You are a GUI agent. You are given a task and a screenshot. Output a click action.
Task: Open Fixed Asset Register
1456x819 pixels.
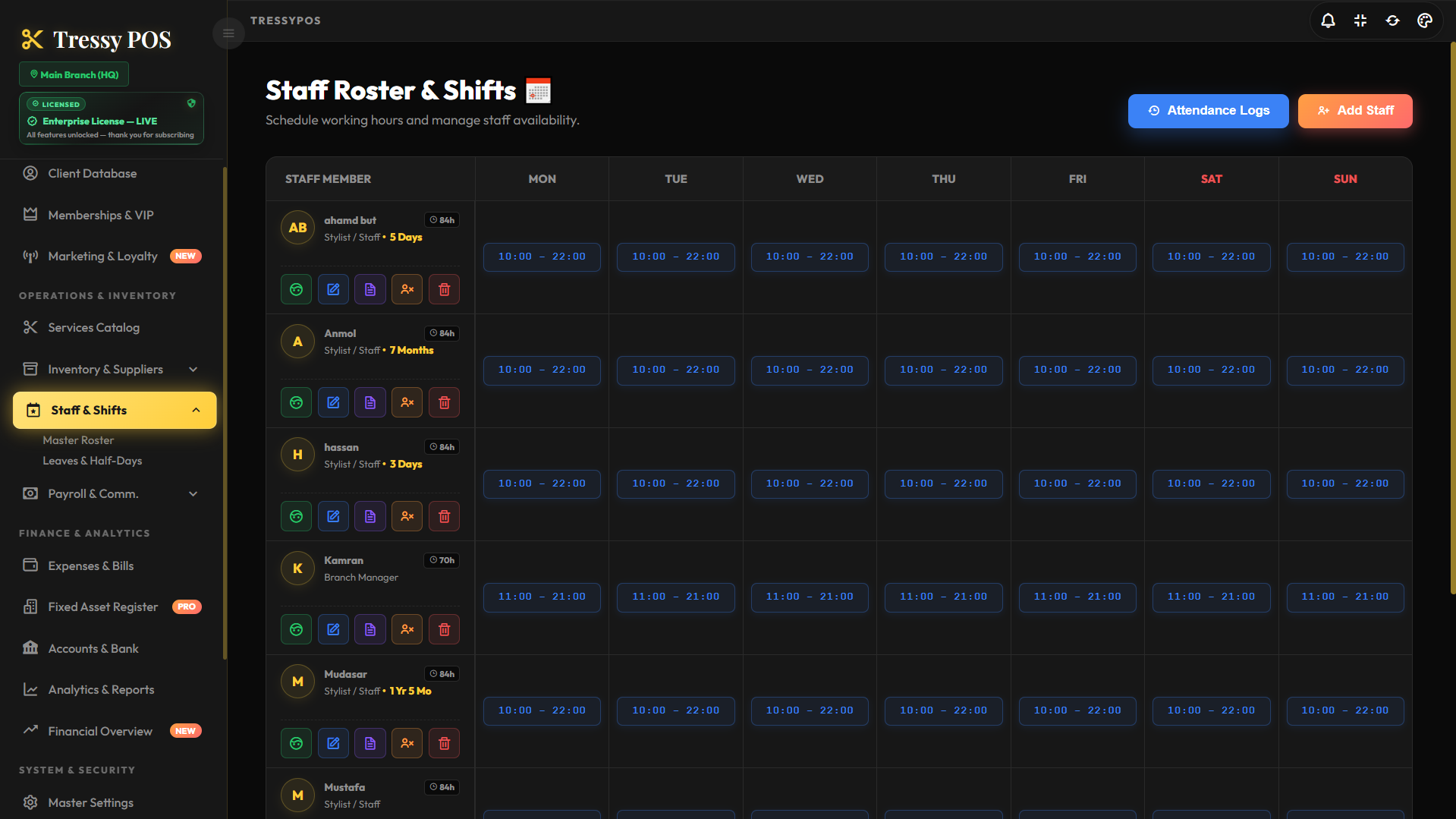pyautogui.click(x=114, y=606)
